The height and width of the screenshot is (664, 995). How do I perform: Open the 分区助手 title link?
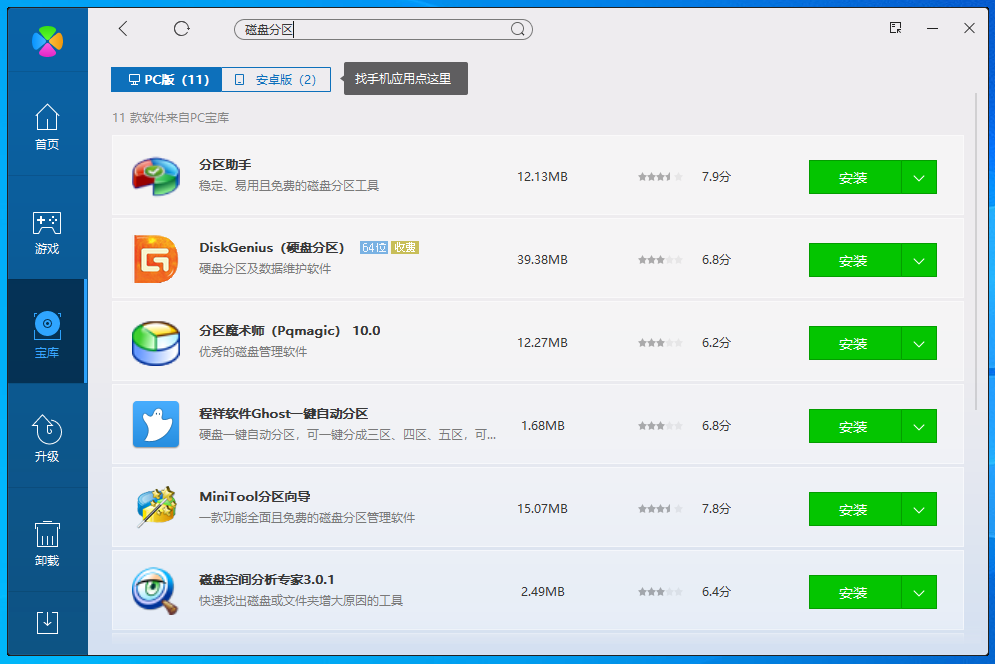225,164
